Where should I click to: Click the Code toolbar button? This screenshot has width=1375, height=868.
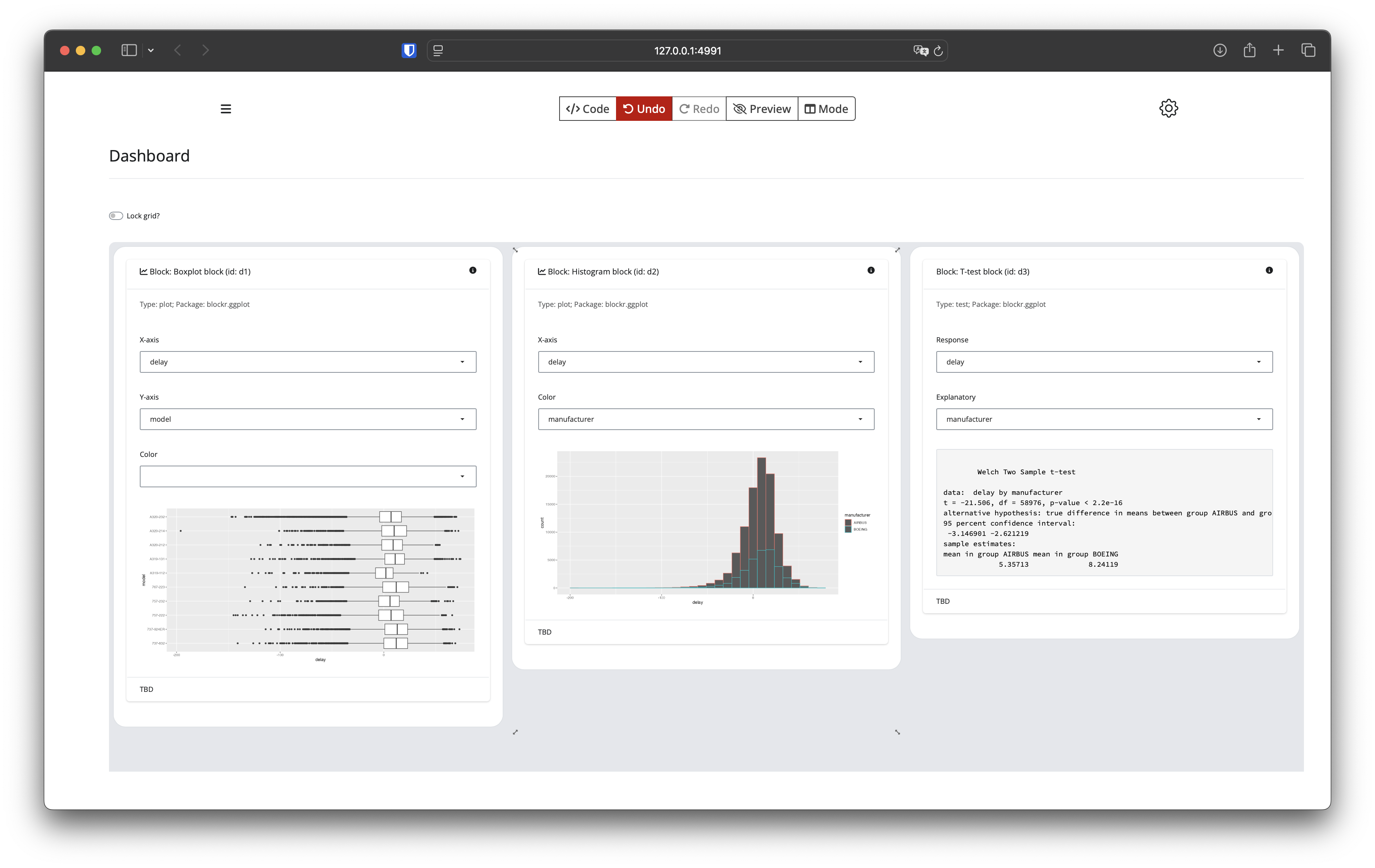(x=587, y=109)
